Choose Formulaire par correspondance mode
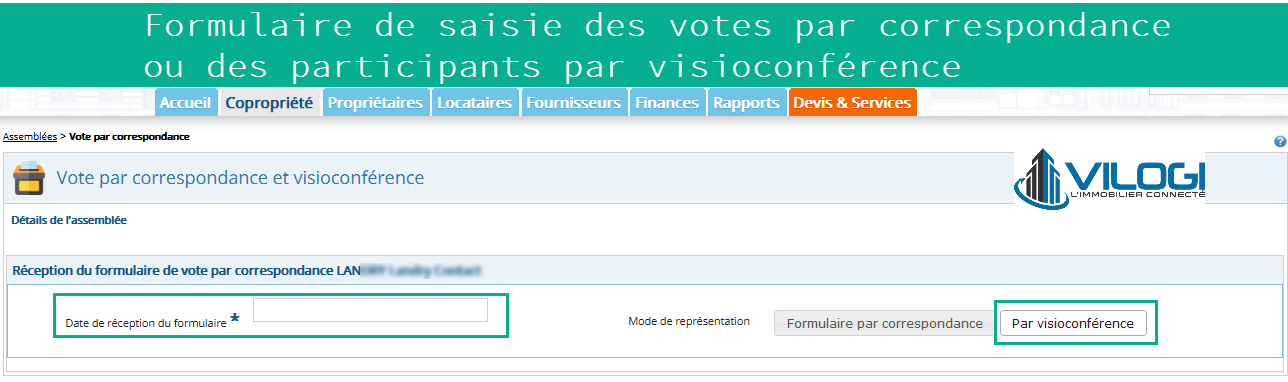This screenshot has height=382, width=1288. pyautogui.click(x=884, y=323)
